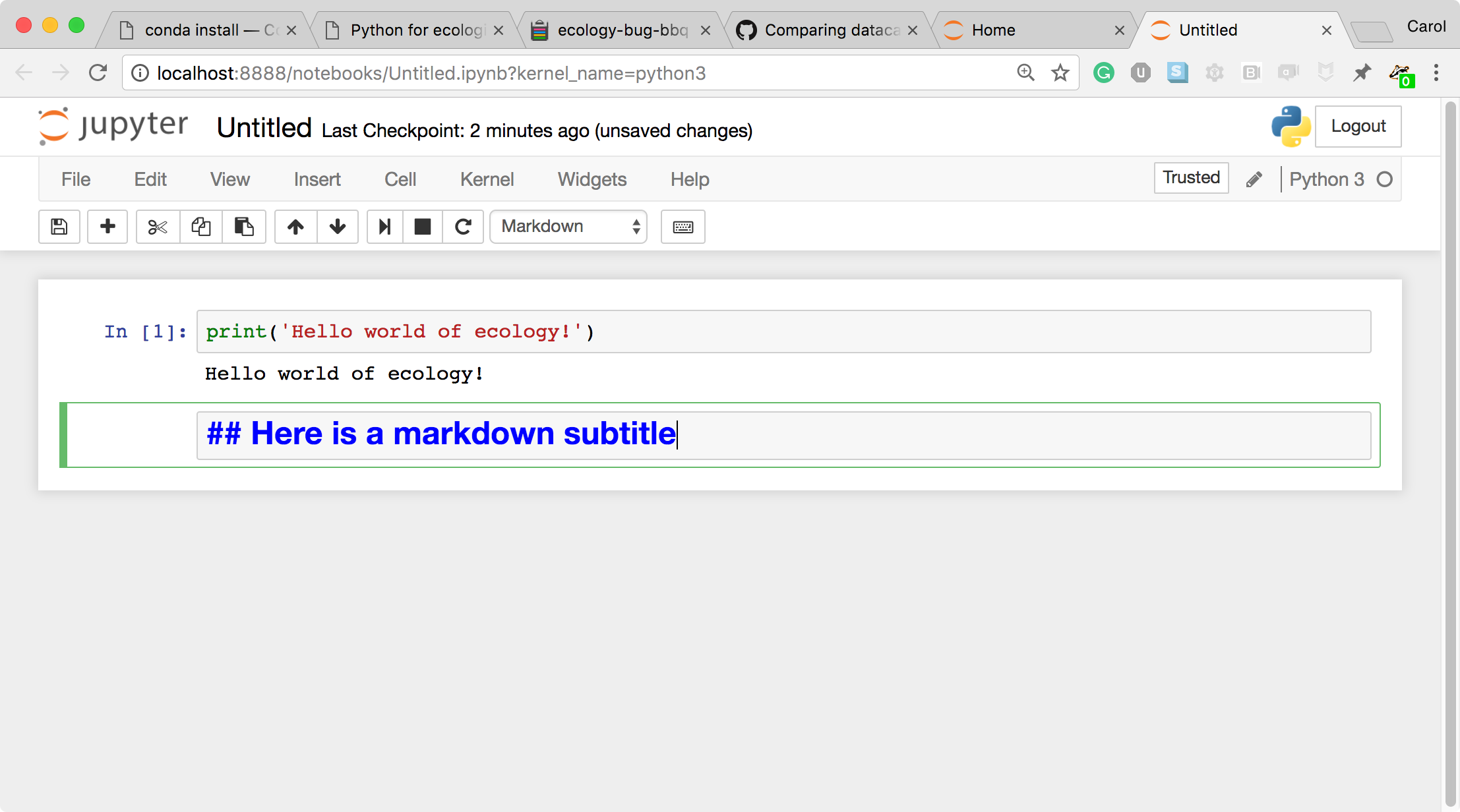1460x812 pixels.
Task: Interrupt the kernel using the stop icon
Action: [x=422, y=227]
